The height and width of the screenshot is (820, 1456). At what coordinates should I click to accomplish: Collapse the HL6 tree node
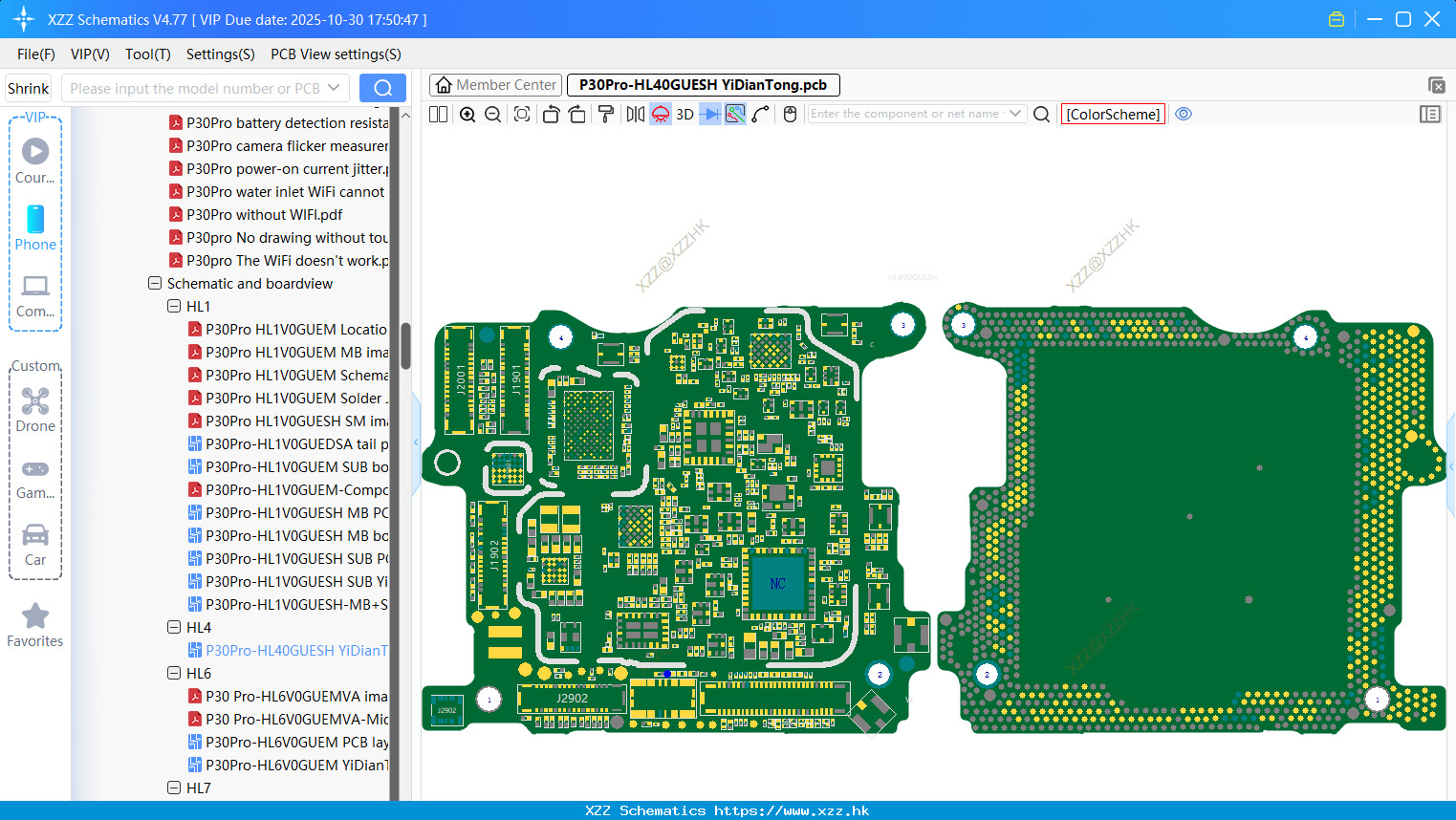[174, 674]
